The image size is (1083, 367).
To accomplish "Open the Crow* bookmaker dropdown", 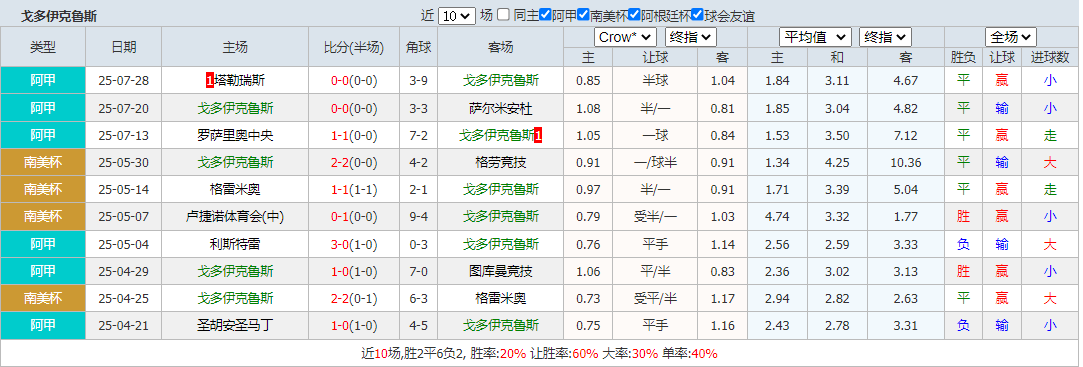I will (x=624, y=37).
